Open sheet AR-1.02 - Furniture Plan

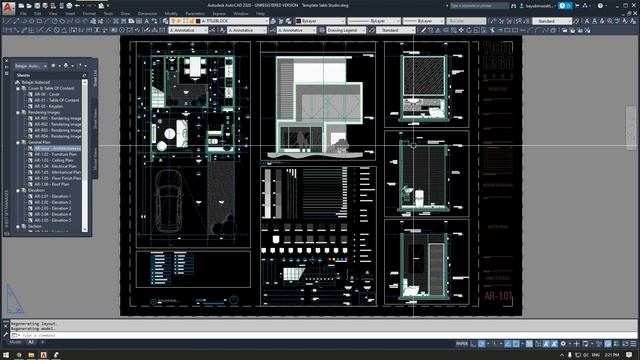55,154
